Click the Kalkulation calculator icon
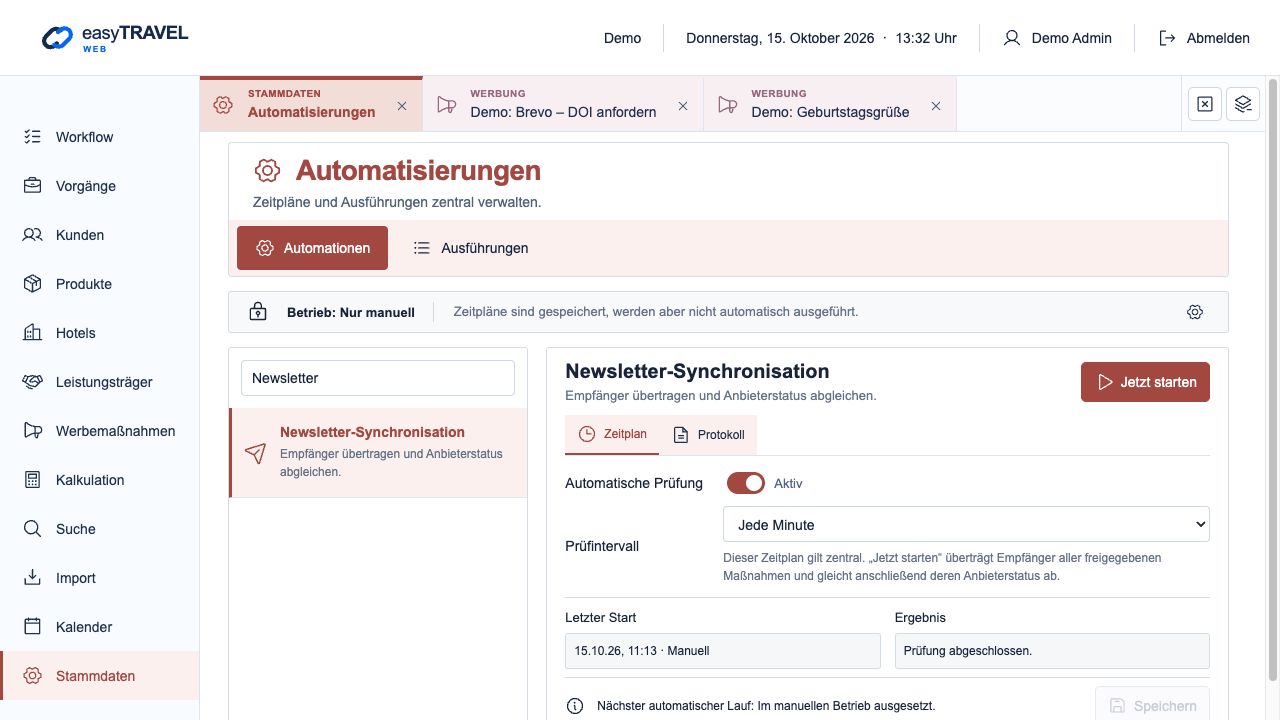 pos(33,480)
